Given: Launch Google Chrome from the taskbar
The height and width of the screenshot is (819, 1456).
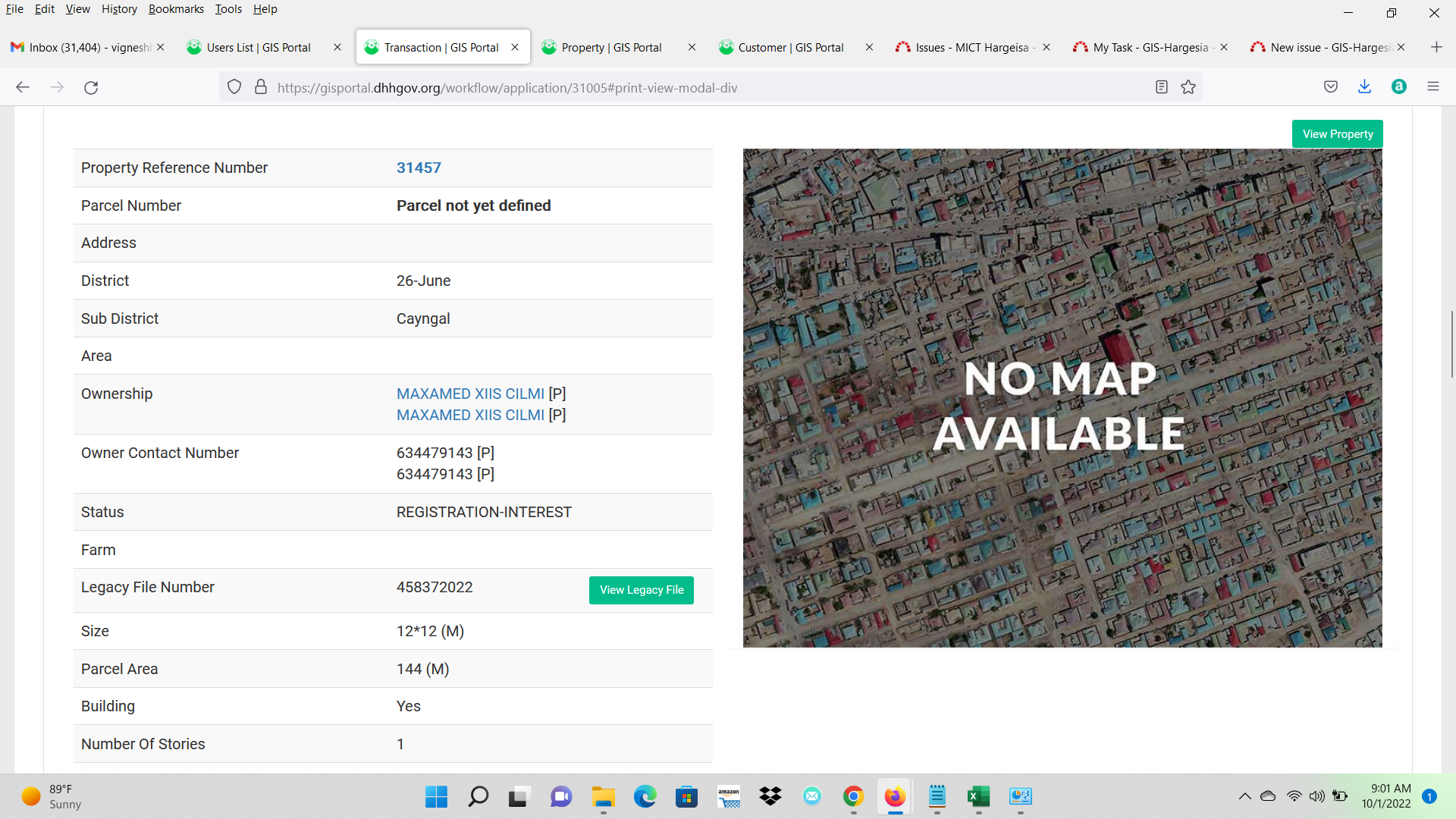Looking at the screenshot, I should 854,796.
